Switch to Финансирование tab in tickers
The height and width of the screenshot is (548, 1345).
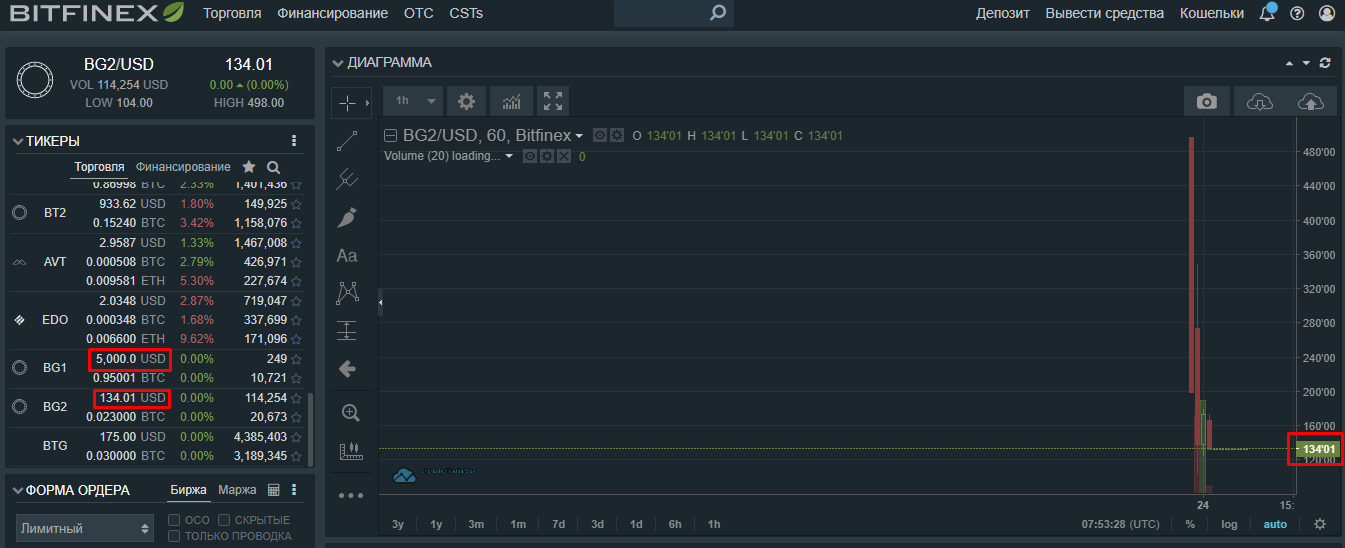183,167
